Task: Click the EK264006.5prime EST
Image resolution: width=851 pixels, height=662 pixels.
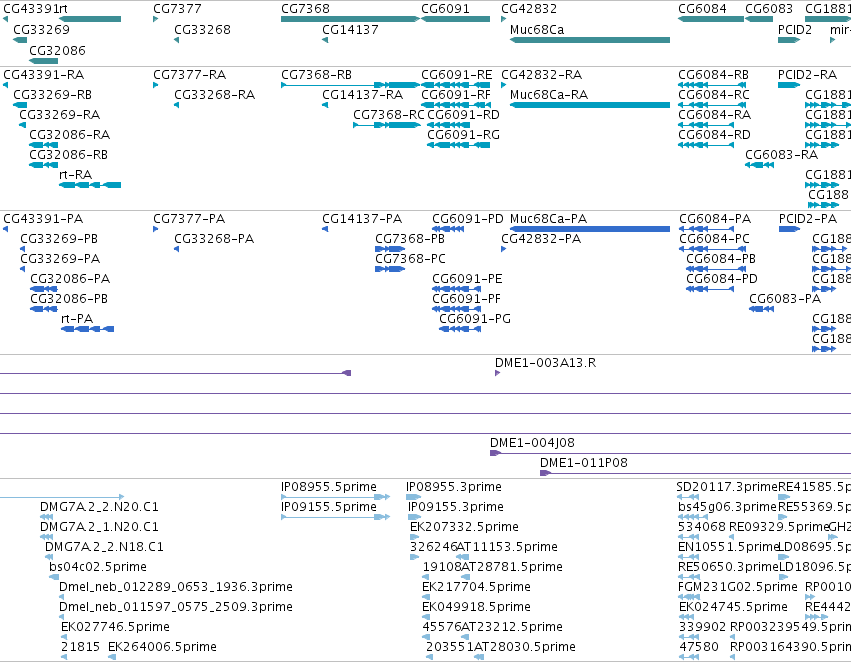Action: tap(112, 657)
